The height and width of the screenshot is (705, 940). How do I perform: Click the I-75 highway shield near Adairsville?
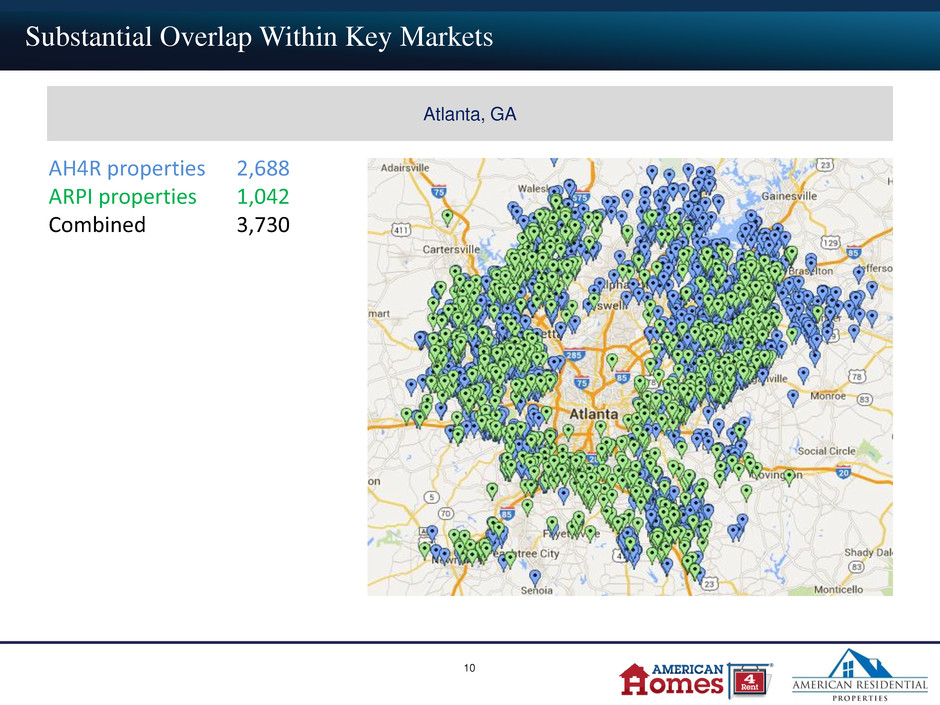click(439, 191)
